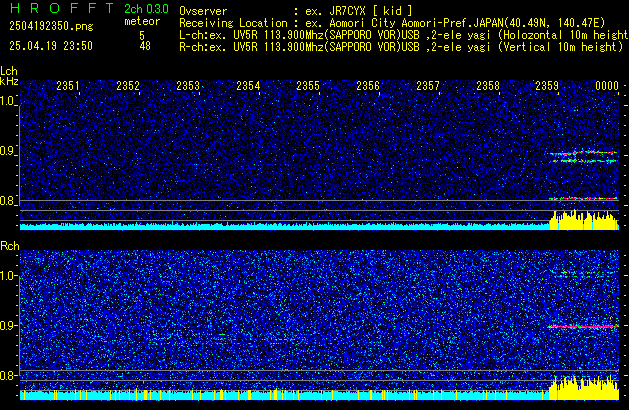Viewport: 629px width, 410px height.
Task: Click the 0000 time marker
Action: [x=607, y=86]
